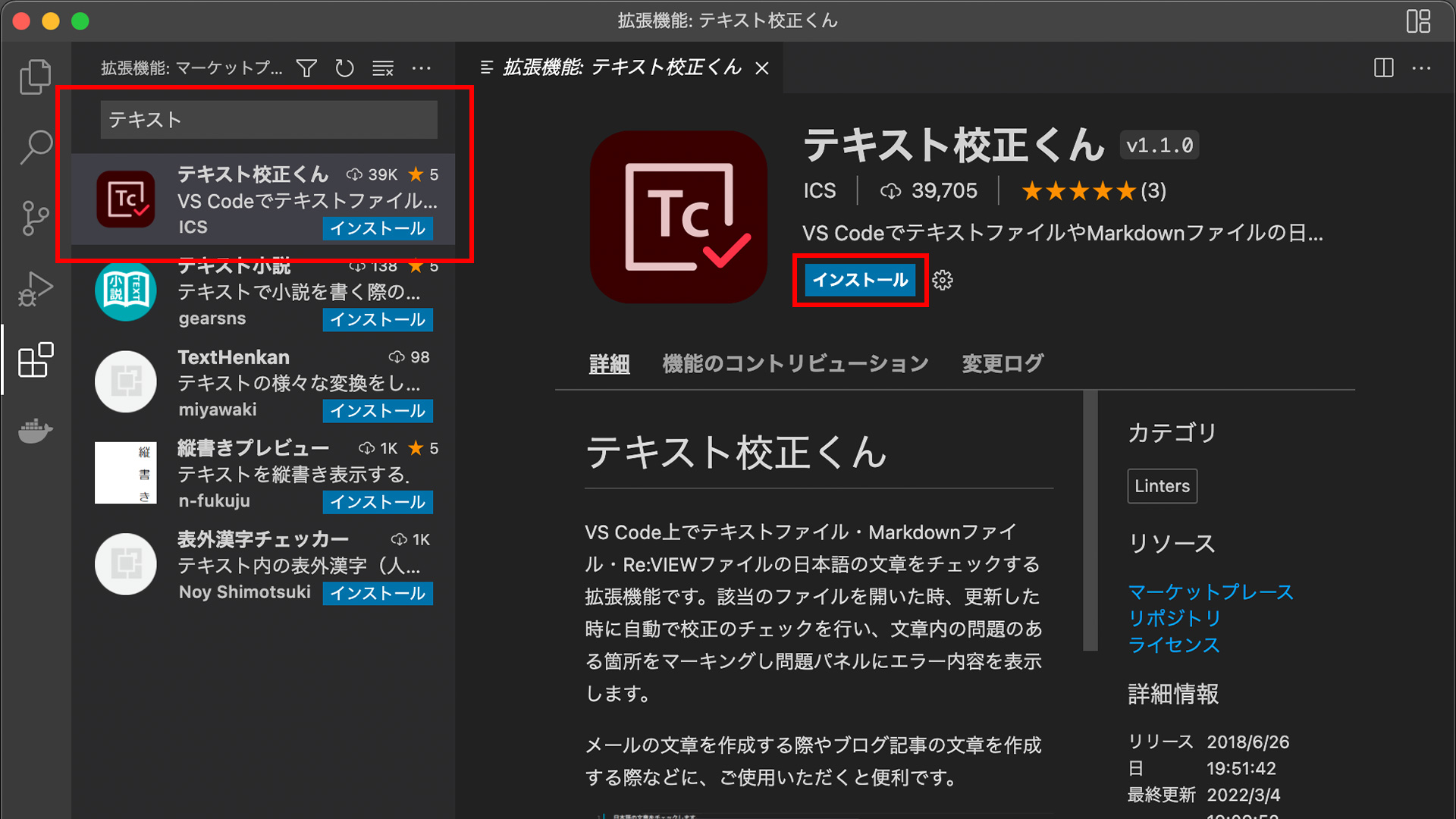Click the filter icon in the extensions panel
1456x819 pixels.
(306, 67)
